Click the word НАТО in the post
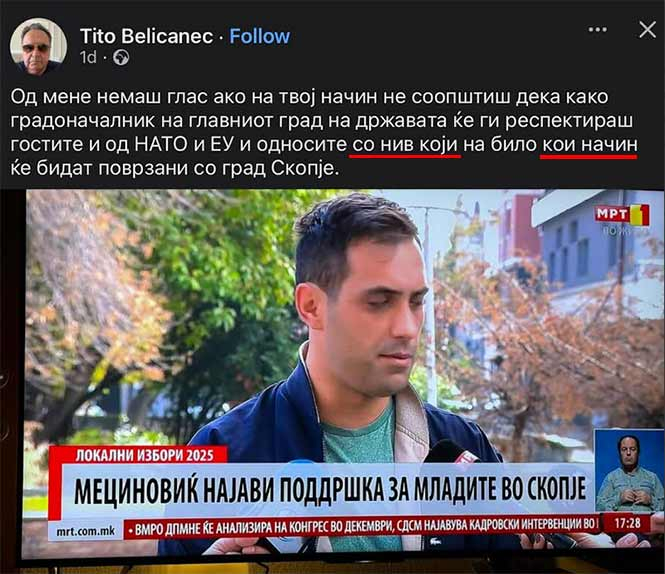This screenshot has width=665, height=574. (161, 145)
